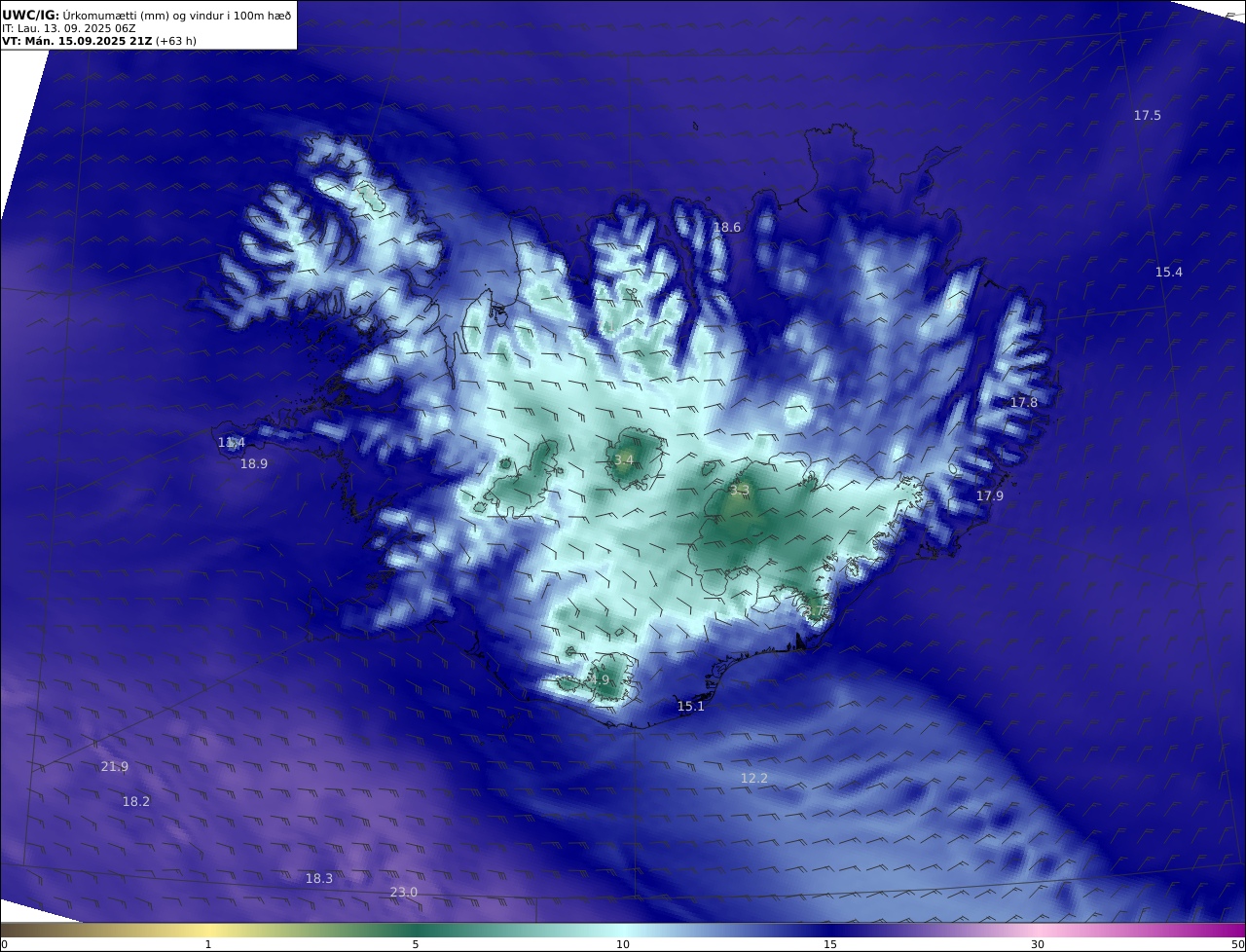1246x952 pixels.
Task: Click the 15.4 value off the east coast
Action: (x=1168, y=272)
